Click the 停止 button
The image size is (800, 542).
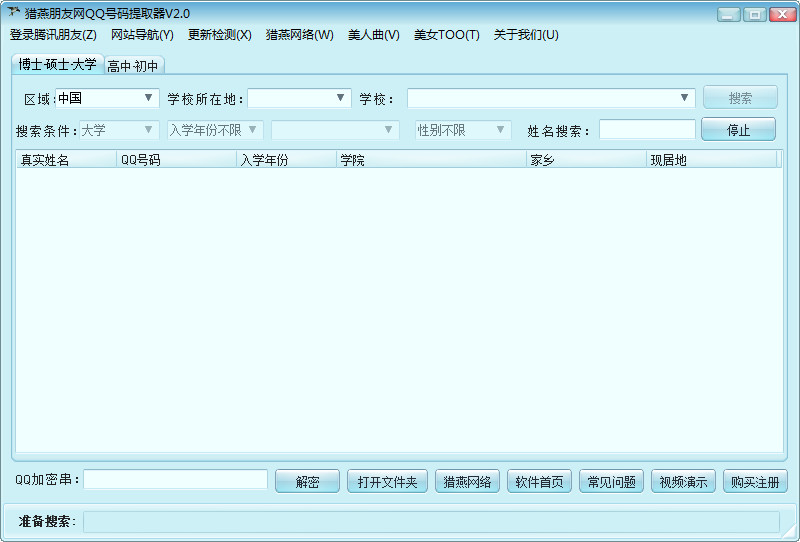pyautogui.click(x=738, y=130)
